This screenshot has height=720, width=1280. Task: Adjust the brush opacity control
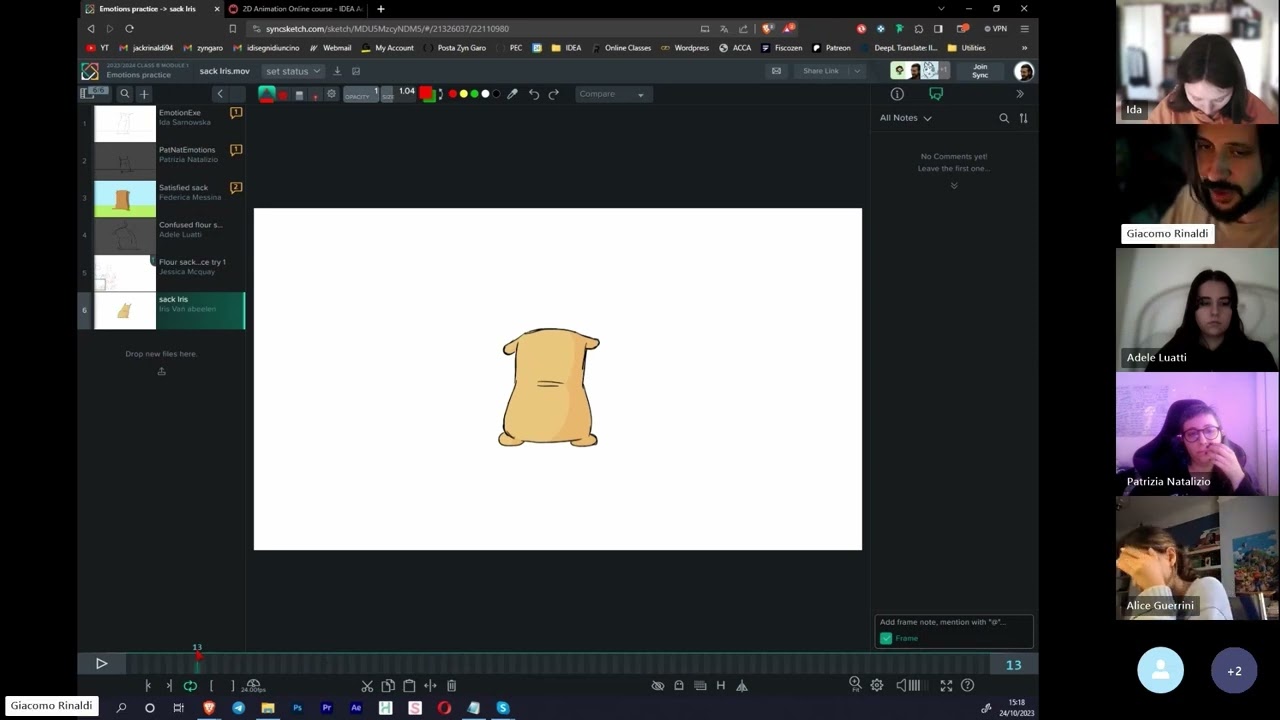coord(360,94)
